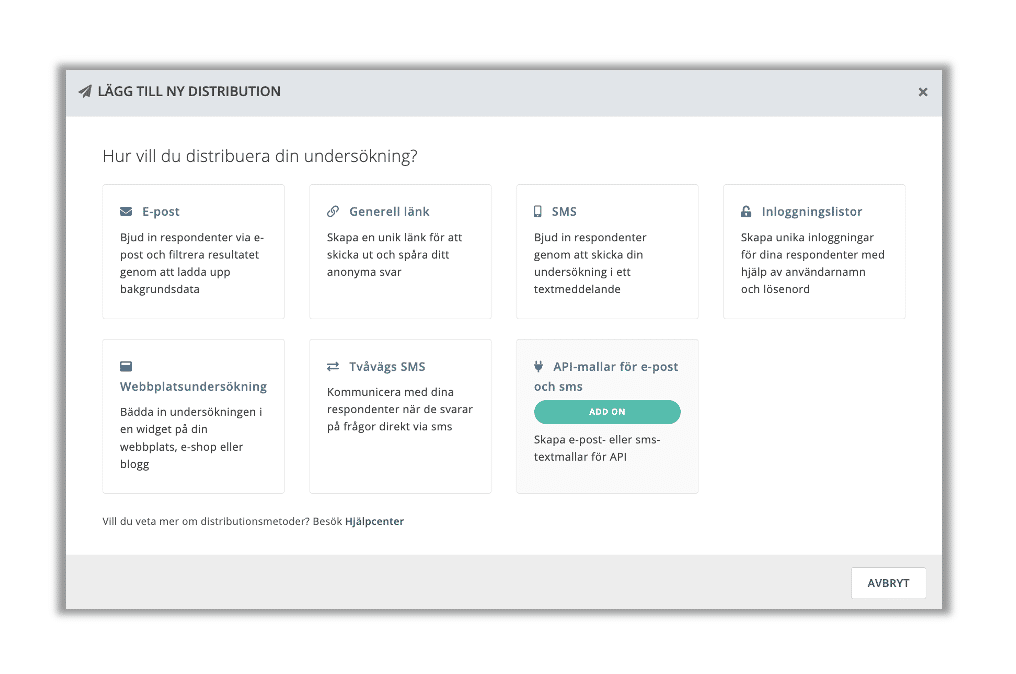1016x674 pixels.
Task: Click the green ADD ON button
Action: pos(607,412)
